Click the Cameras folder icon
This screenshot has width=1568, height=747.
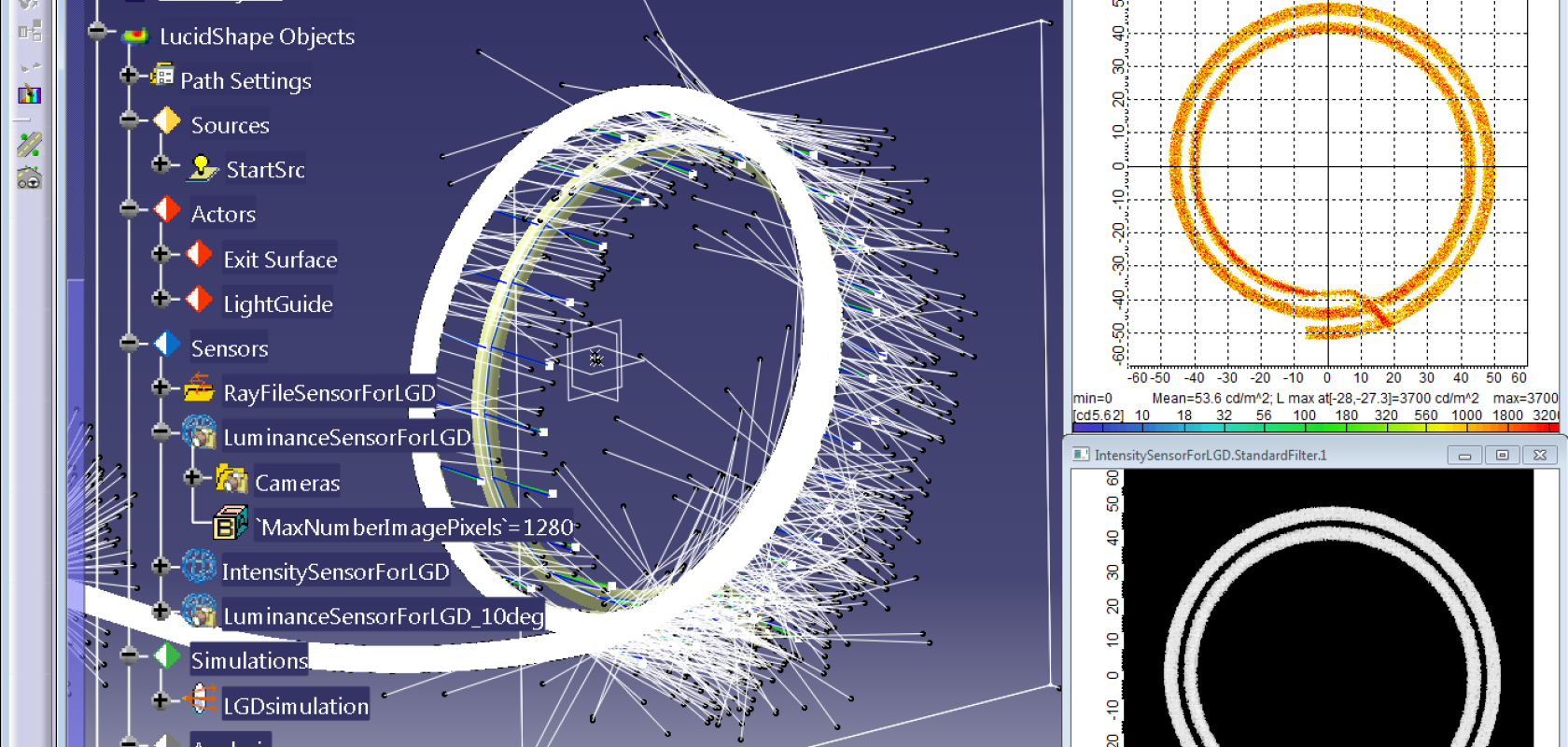pos(231,478)
